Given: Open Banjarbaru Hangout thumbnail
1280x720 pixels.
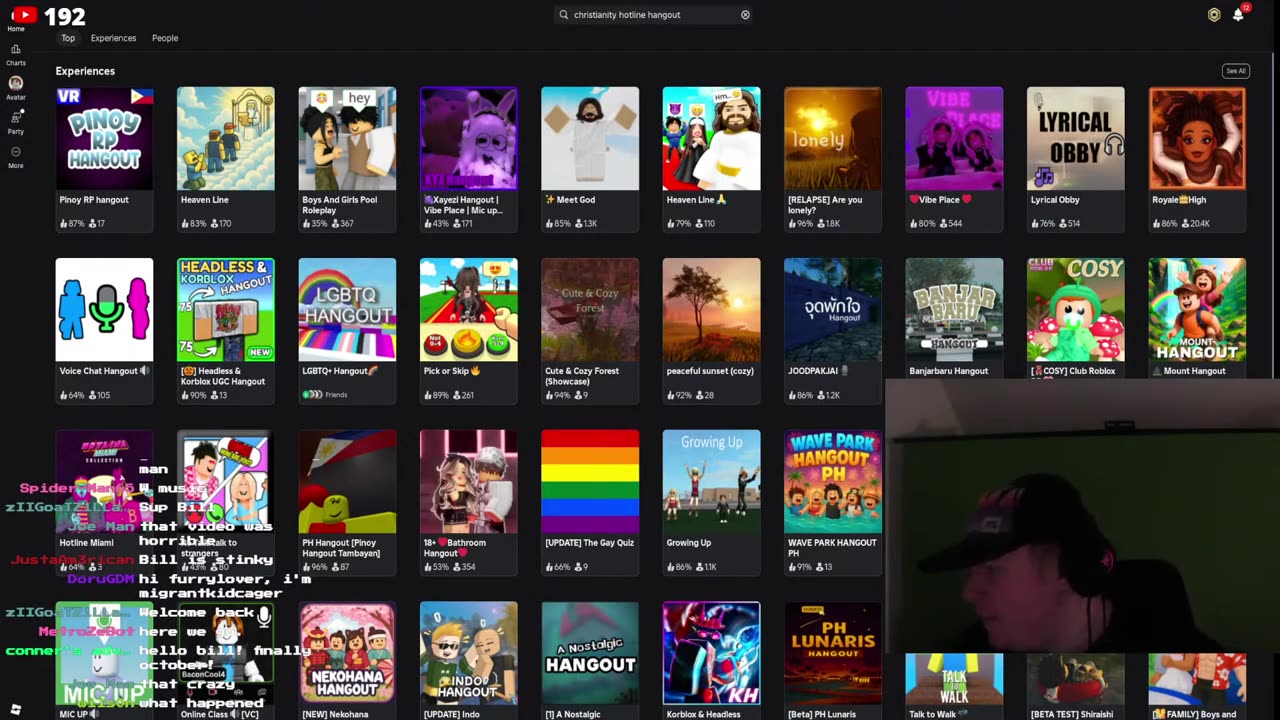Looking at the screenshot, I should click(954, 310).
